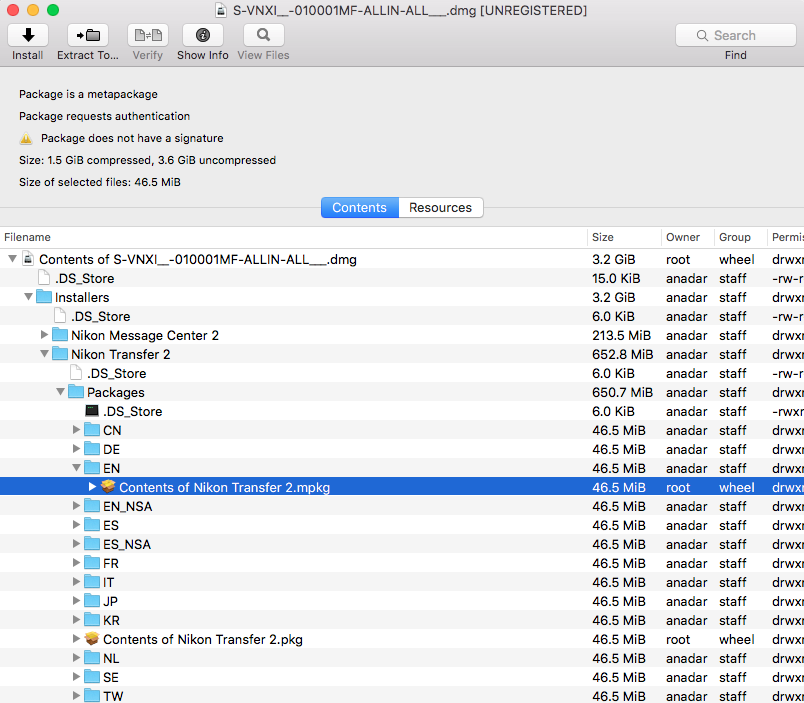Expand the Nikon Message Center 2 folder
Screen dimensions: 804x703
pos(45,335)
